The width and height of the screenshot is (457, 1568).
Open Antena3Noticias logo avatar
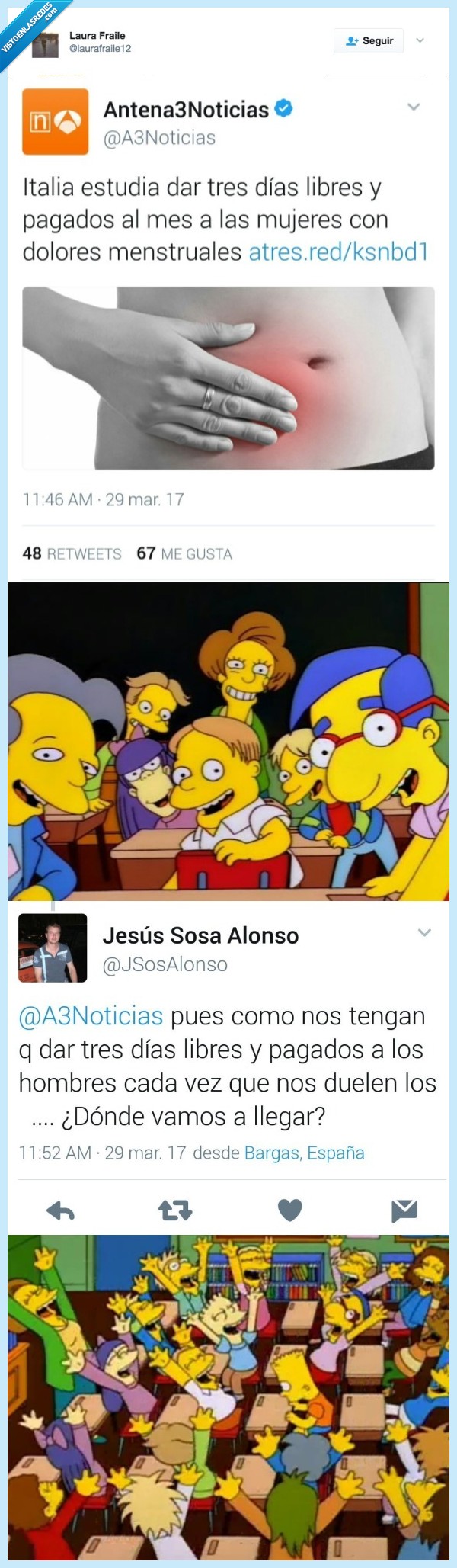pos(55,122)
